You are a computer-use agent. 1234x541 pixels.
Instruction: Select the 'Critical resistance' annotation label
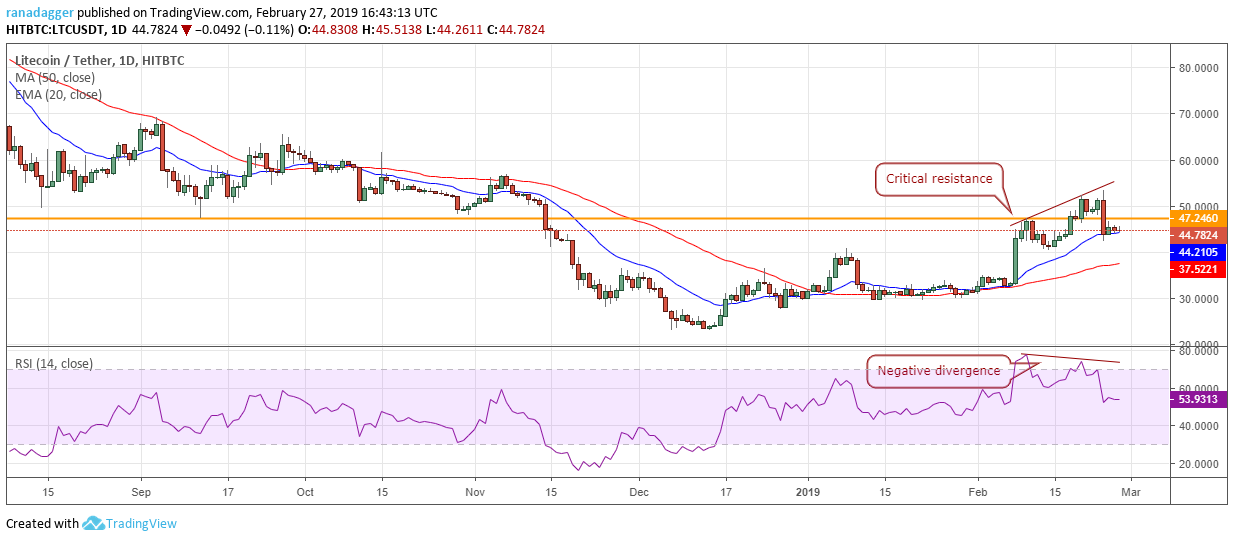tap(938, 179)
